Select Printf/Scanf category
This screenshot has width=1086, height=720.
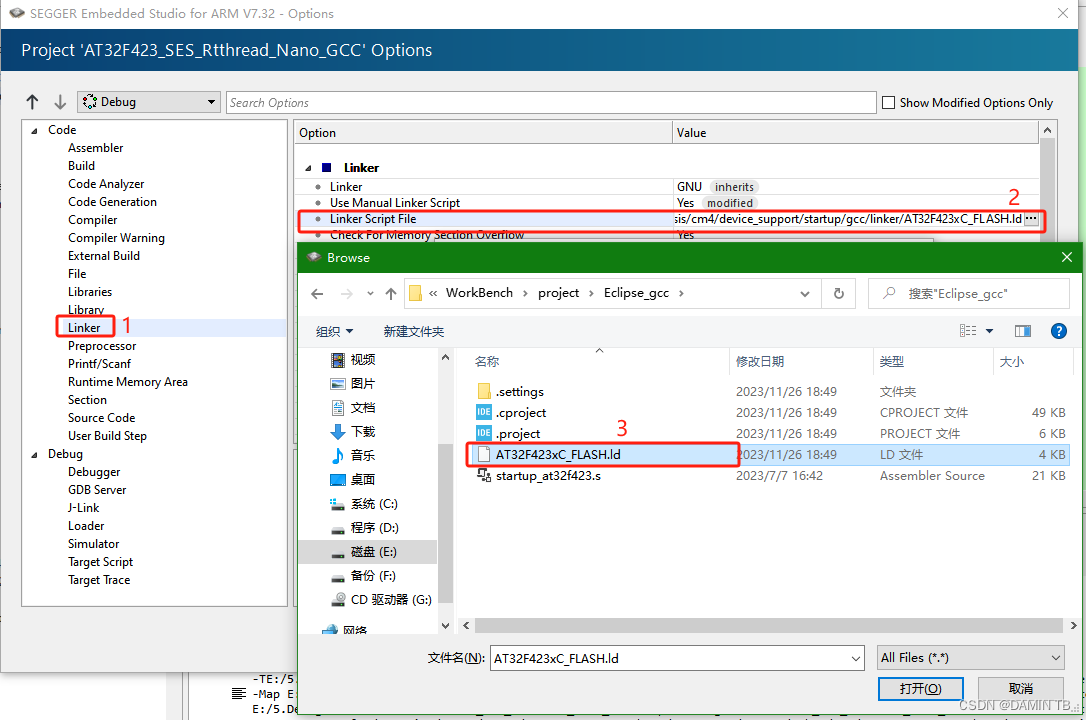click(x=99, y=364)
